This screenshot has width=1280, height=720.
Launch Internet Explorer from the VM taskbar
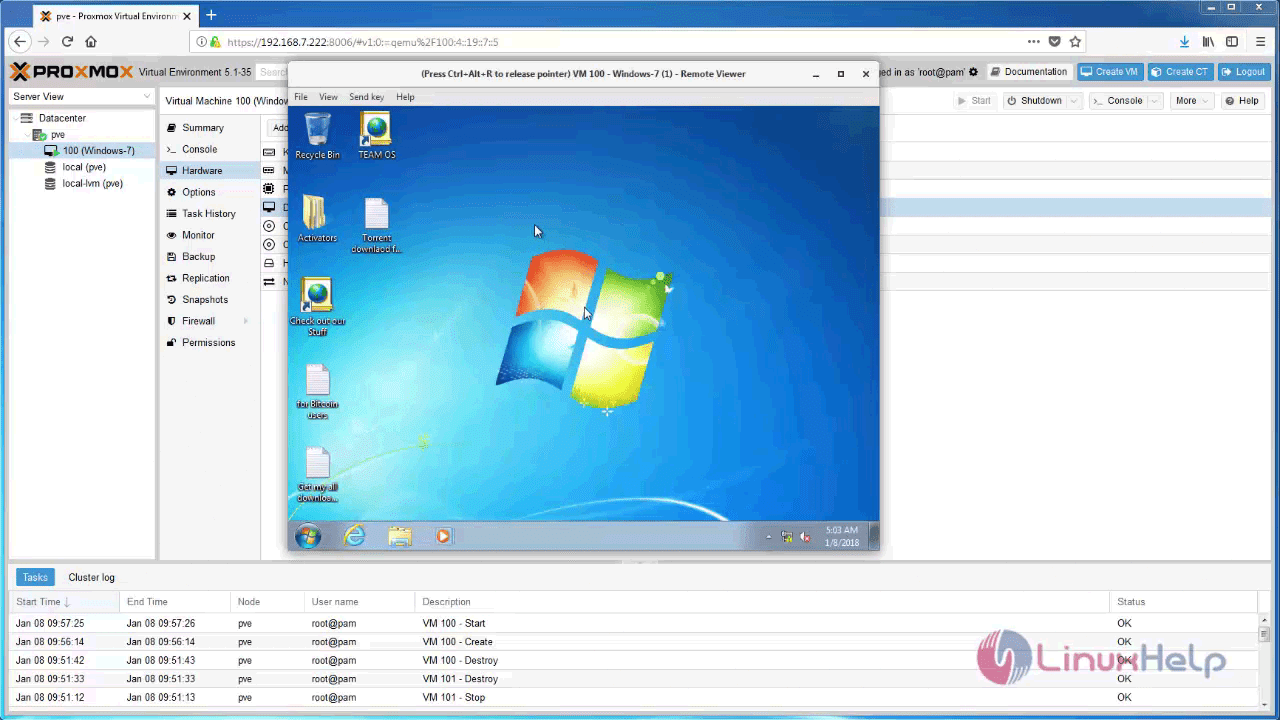tap(354, 536)
